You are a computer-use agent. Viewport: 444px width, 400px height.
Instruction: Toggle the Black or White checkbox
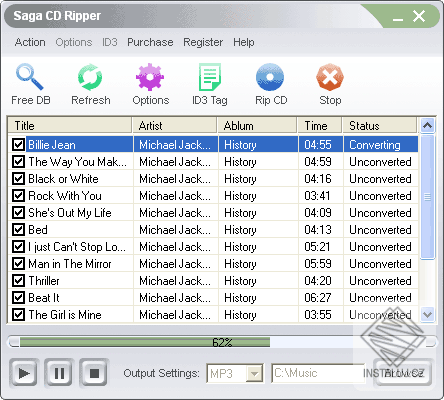coord(18,179)
